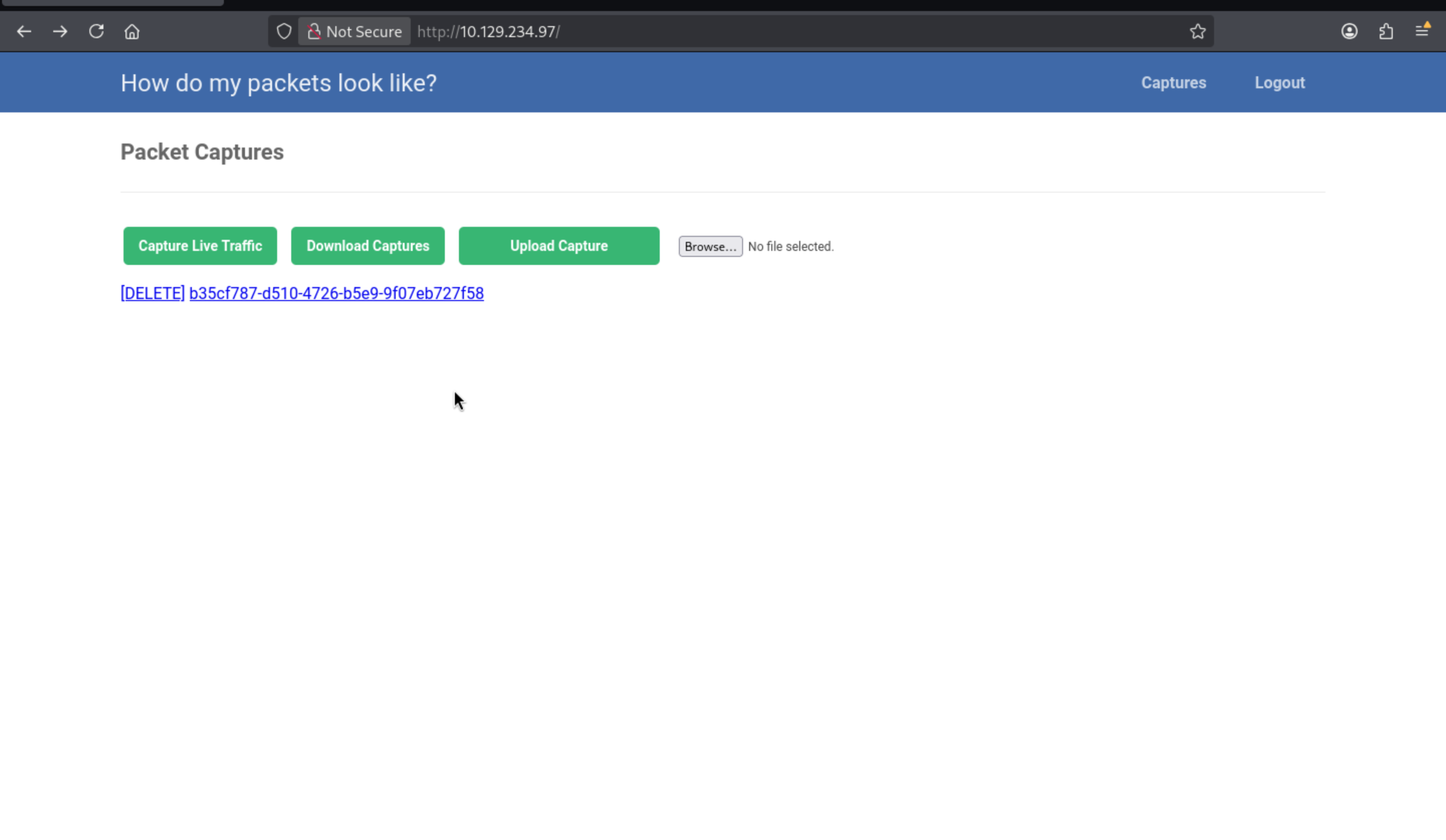Open the Captures navigation item
1446x840 pixels.
[1173, 83]
